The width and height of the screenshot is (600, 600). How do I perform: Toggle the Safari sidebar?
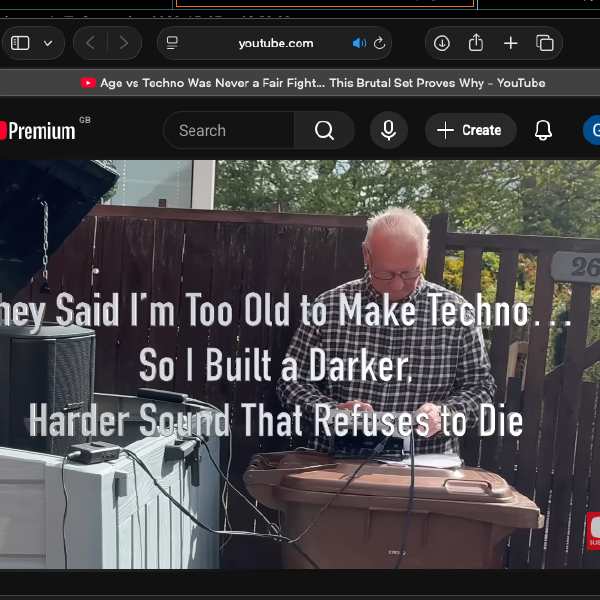[20, 43]
